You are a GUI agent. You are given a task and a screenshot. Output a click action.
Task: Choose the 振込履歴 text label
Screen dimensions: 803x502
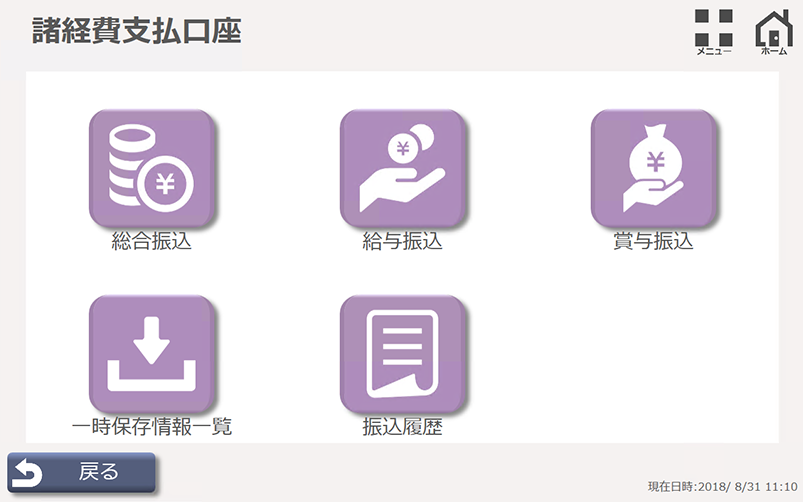(x=402, y=428)
